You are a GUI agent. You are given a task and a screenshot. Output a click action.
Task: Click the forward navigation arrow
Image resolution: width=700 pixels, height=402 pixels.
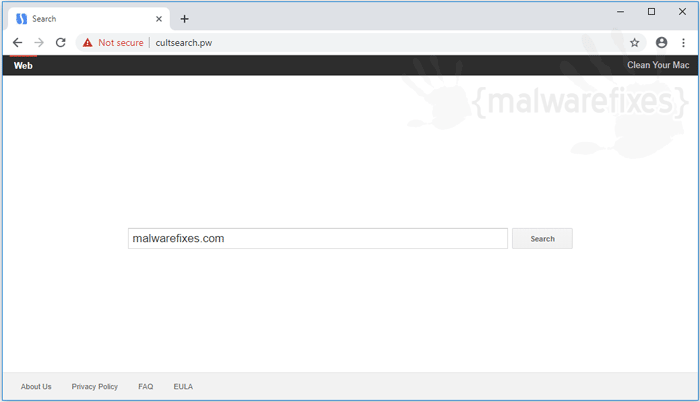coord(39,42)
